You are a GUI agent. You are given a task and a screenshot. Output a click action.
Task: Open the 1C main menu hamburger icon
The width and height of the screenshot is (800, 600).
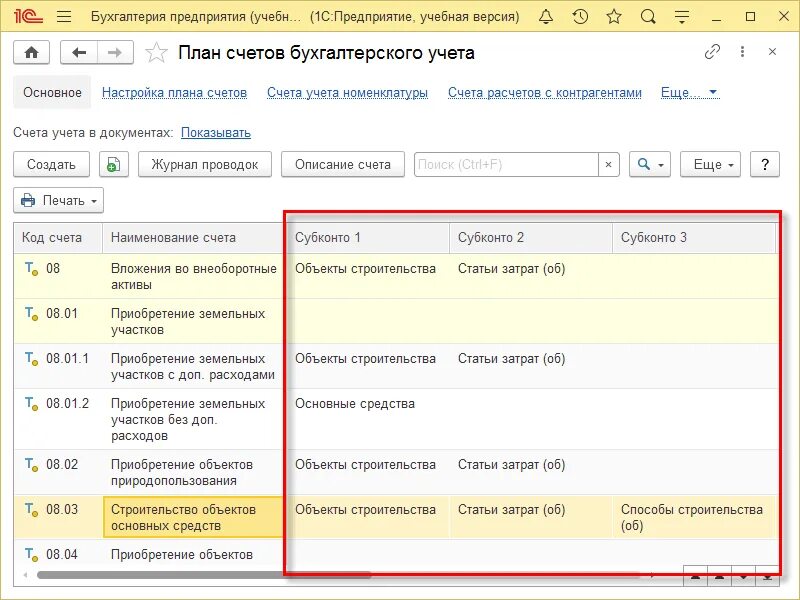[64, 17]
